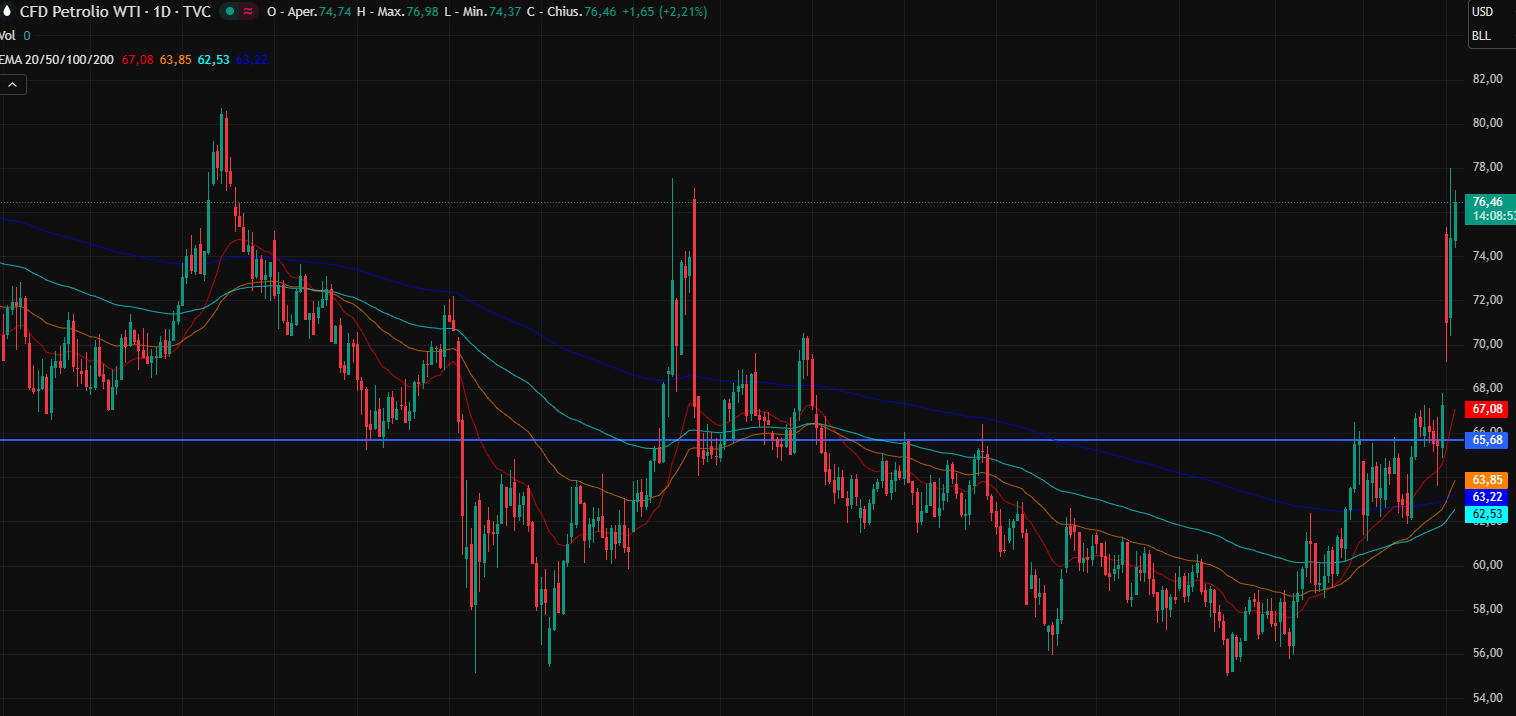Click the Min. value 74,37 in the header

point(505,12)
